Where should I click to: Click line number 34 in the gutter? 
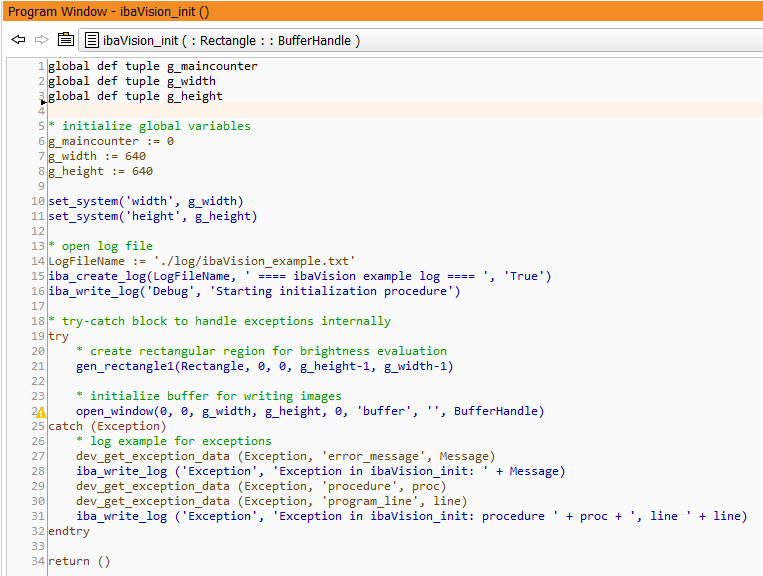pyautogui.click(x=38, y=562)
